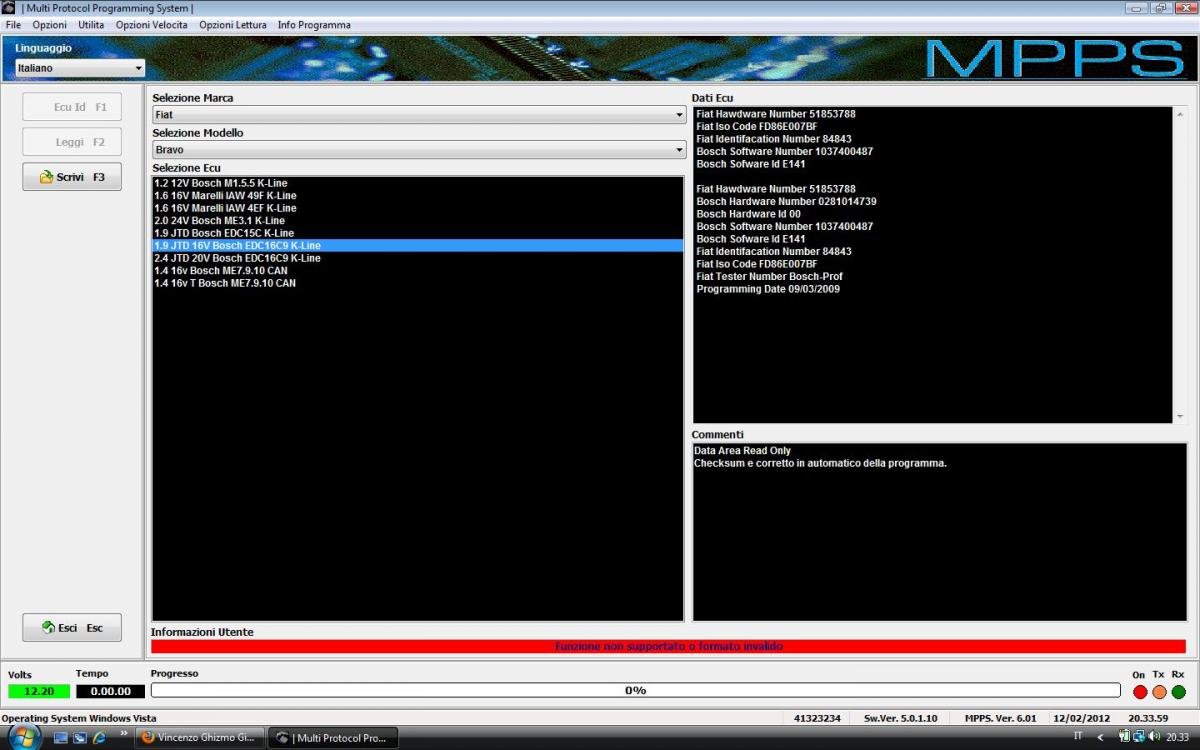Click the Leggi F2 read button
Image resolution: width=1200 pixels, height=750 pixels.
pos(72,142)
